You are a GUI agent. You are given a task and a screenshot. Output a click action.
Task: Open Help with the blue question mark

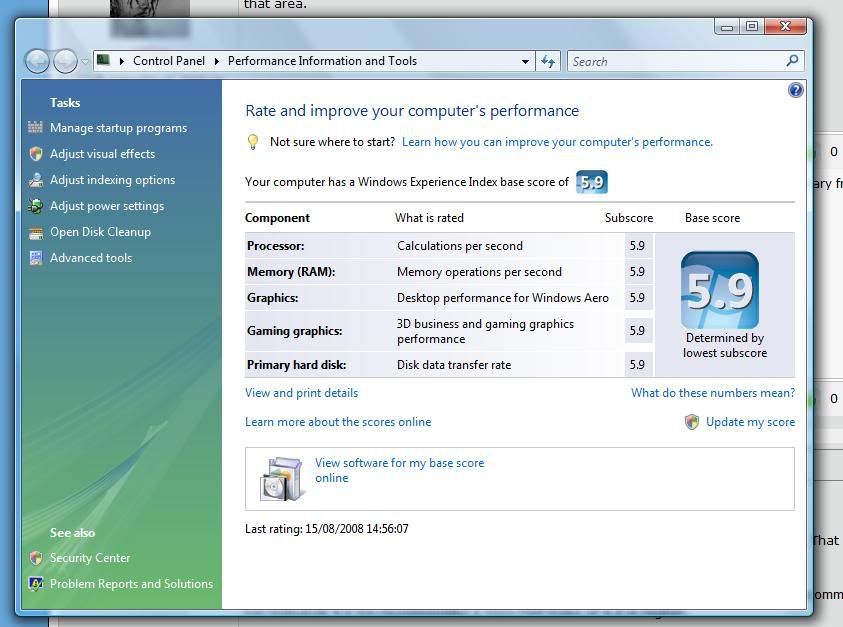click(x=796, y=90)
